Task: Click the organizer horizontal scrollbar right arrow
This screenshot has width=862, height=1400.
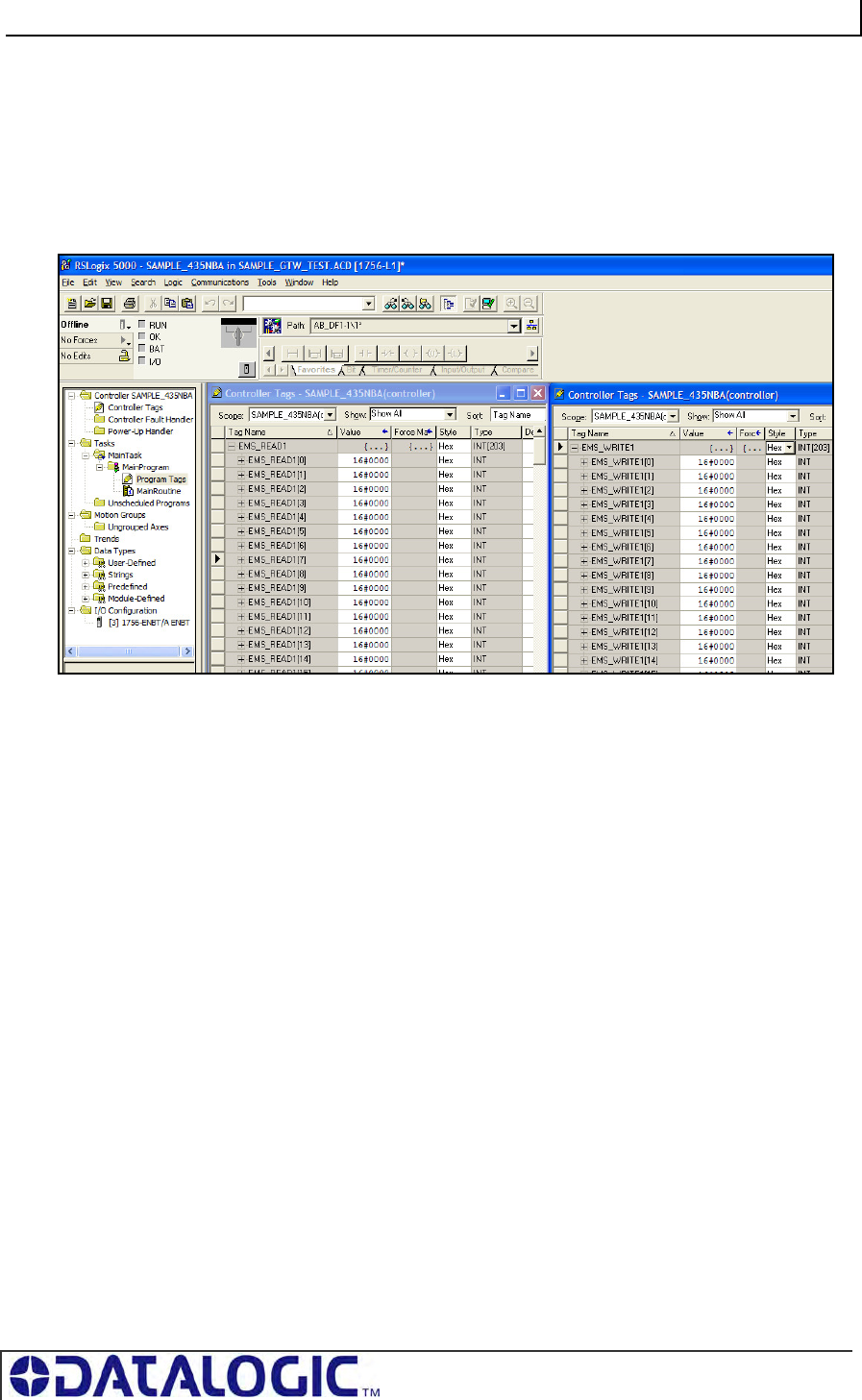Action: point(187,651)
